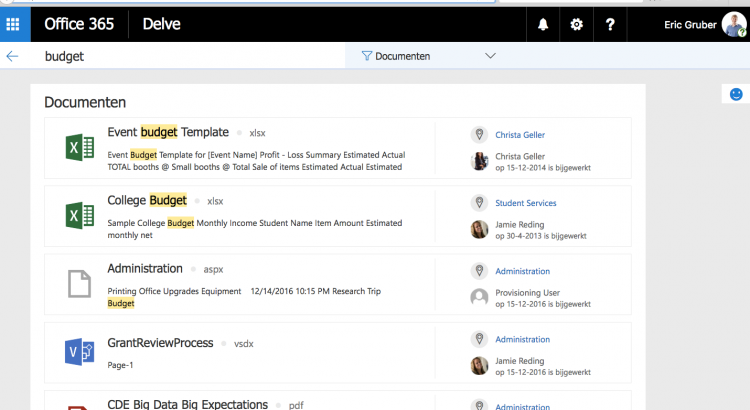Click Office 365 in the header

coord(79,24)
